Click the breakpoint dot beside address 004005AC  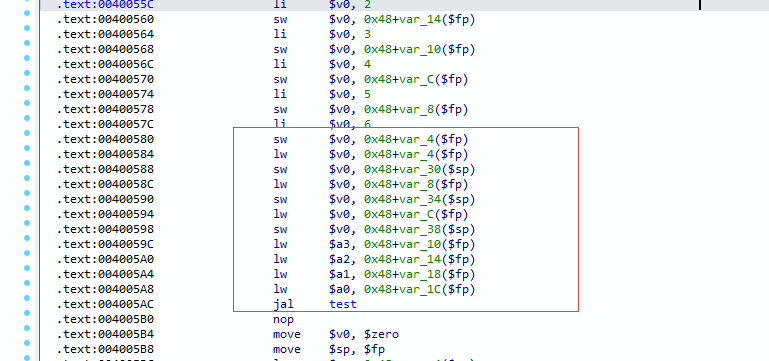coord(27,305)
